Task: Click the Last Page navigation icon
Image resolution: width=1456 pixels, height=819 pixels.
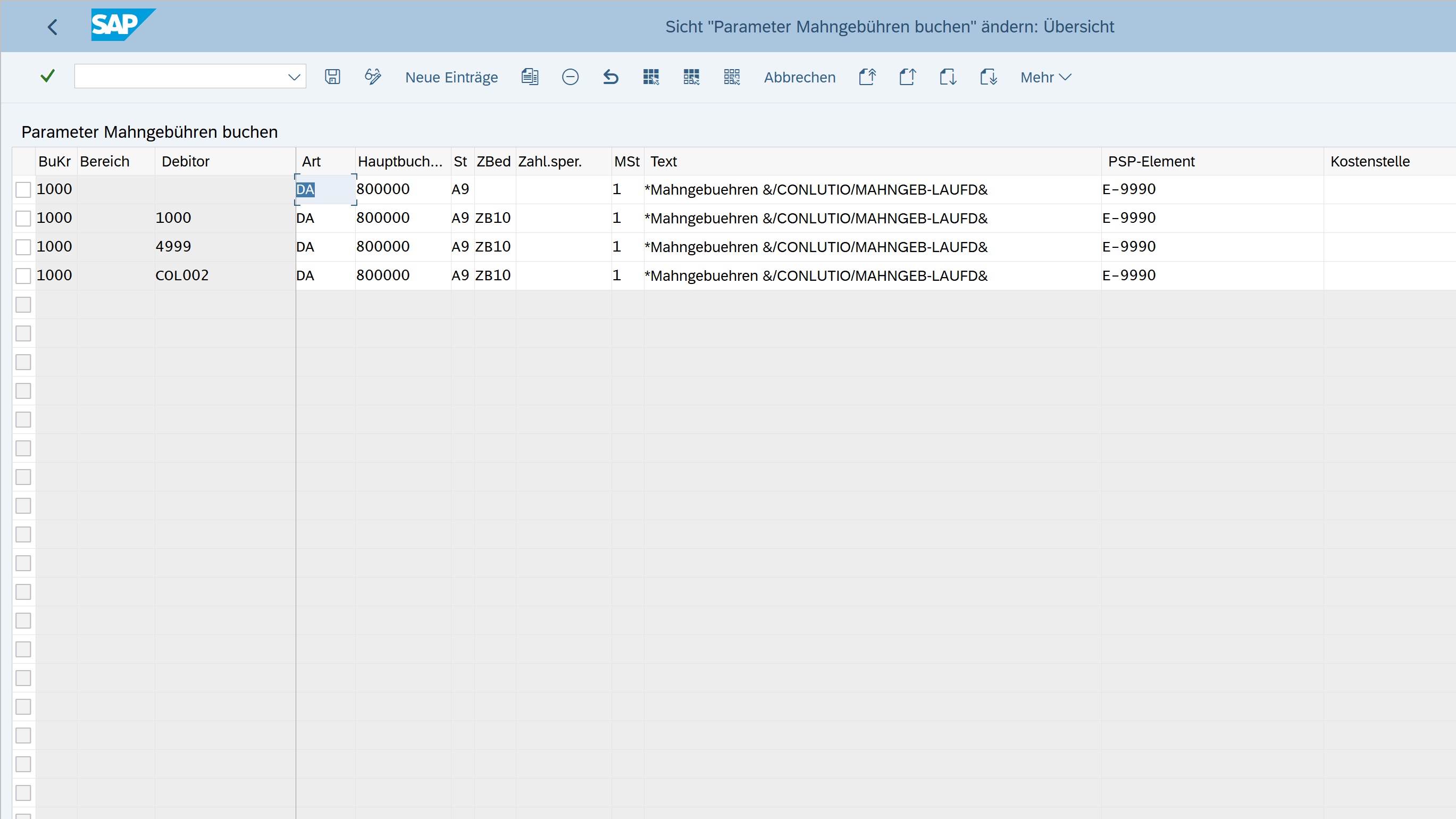Action: pos(988,77)
